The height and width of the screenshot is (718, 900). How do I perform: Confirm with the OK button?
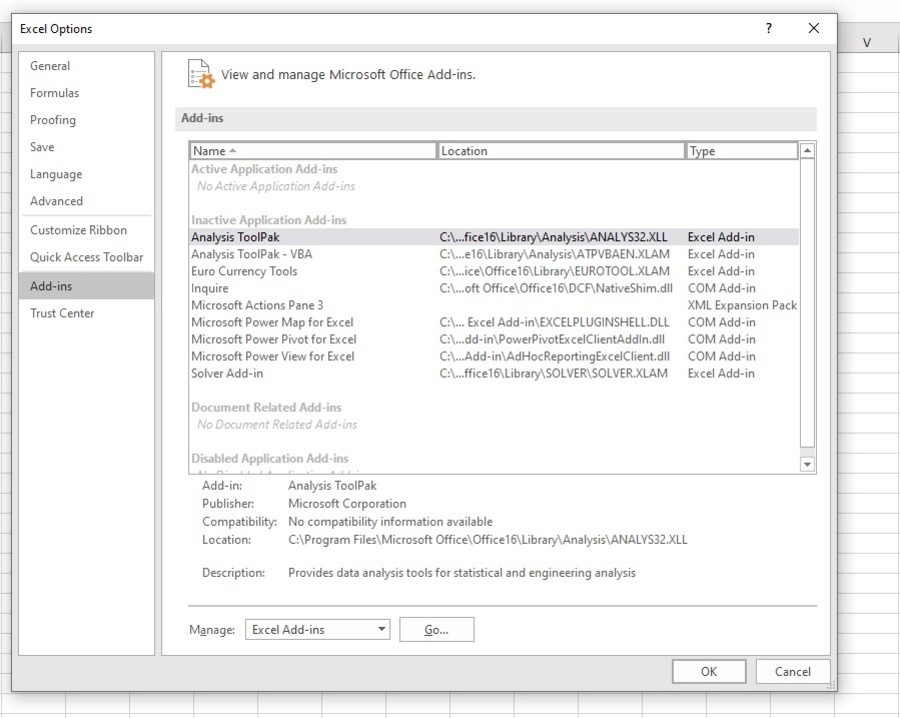(709, 672)
